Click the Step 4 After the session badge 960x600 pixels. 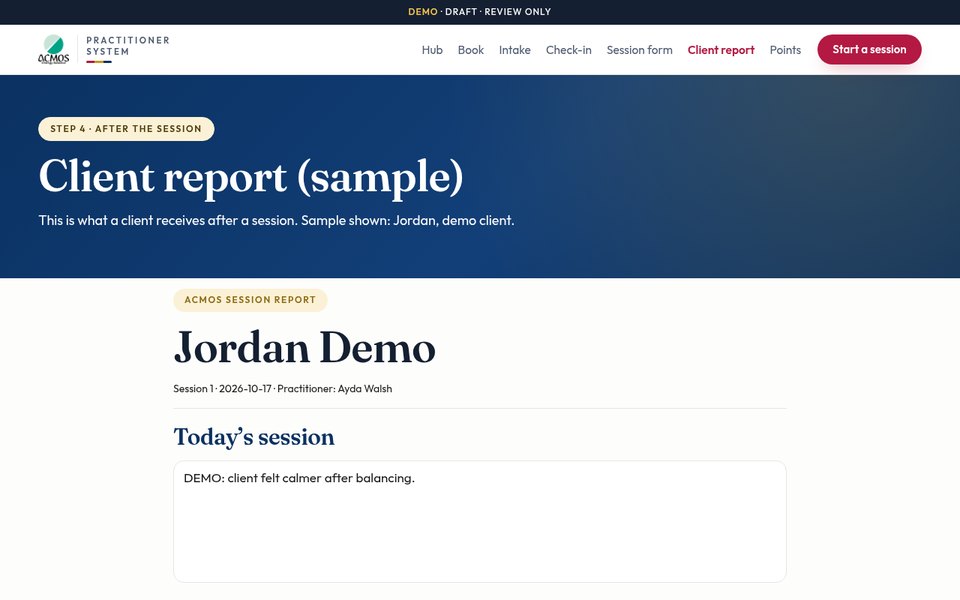(x=126, y=129)
